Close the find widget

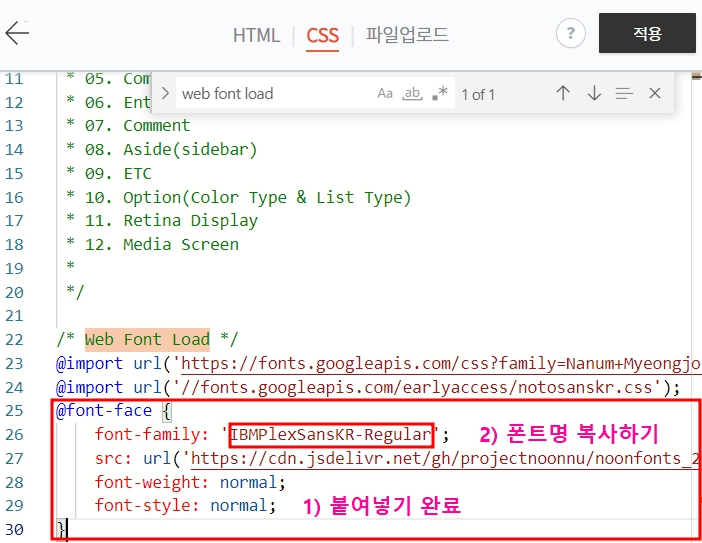pos(655,93)
